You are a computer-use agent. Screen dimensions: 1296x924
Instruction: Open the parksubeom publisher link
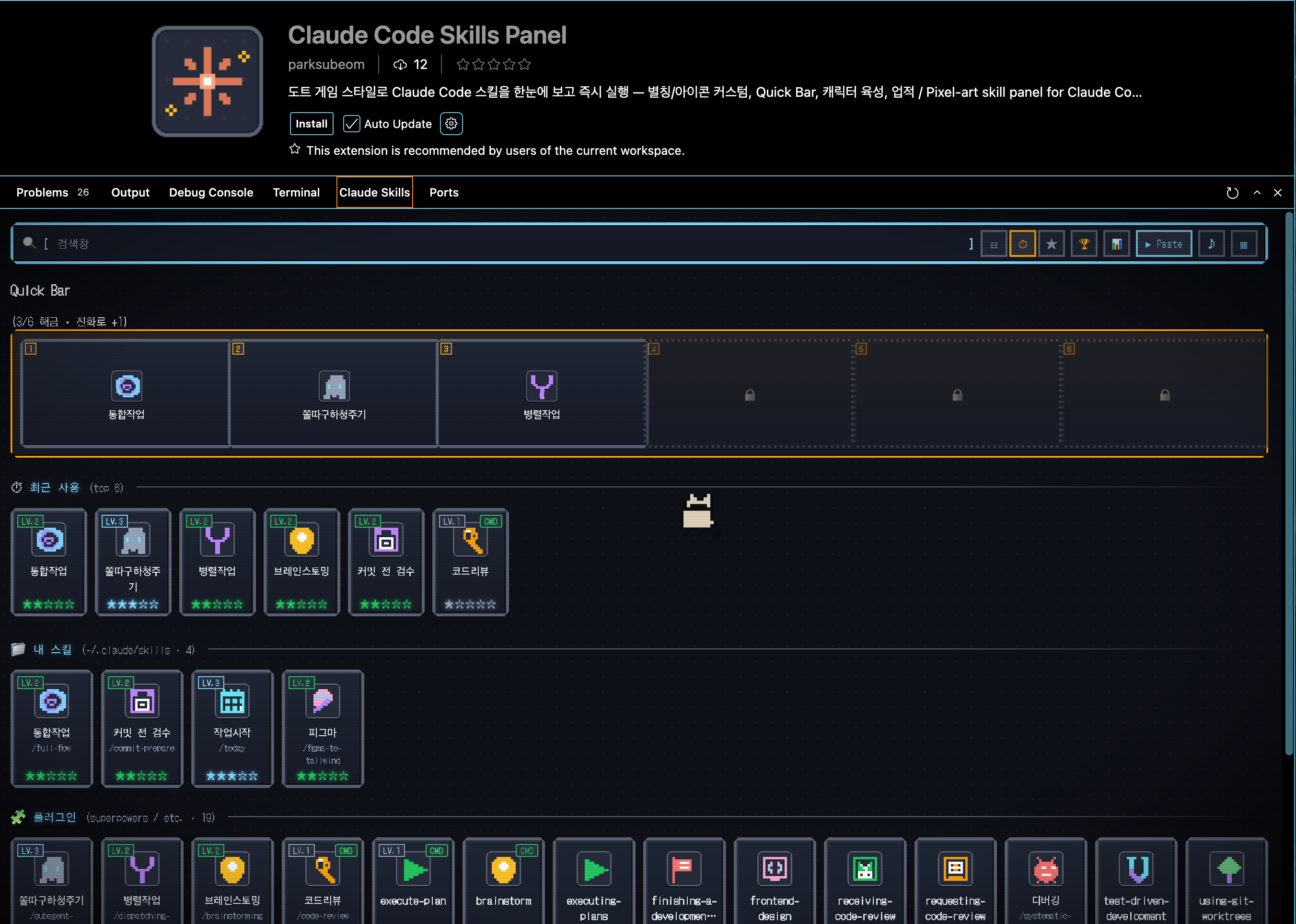(x=326, y=64)
